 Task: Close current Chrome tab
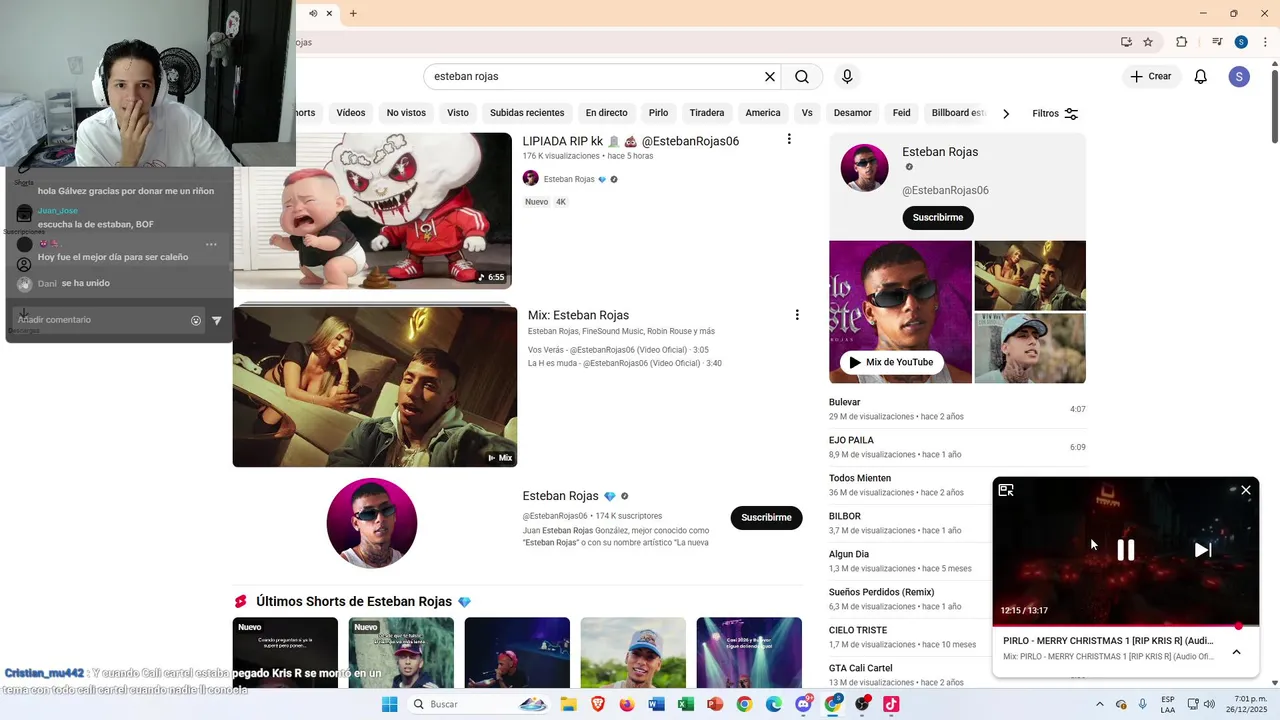coord(328,13)
